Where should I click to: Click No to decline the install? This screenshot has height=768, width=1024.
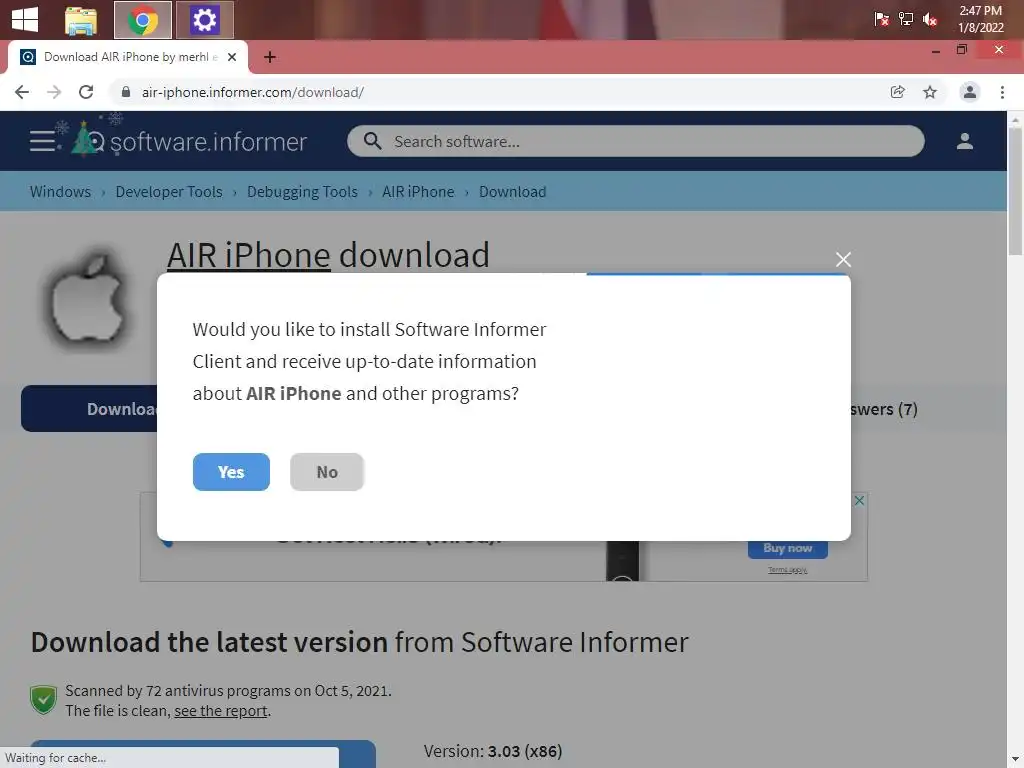click(x=327, y=472)
